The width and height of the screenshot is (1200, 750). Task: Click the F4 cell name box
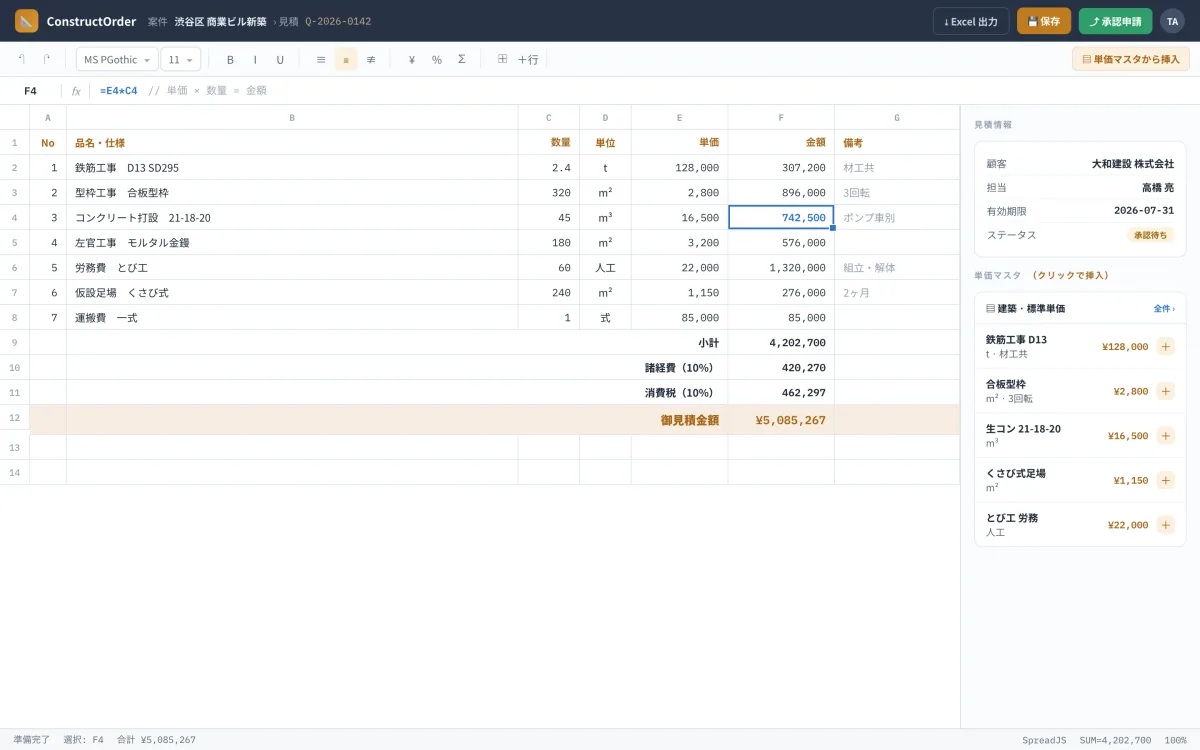coord(31,91)
